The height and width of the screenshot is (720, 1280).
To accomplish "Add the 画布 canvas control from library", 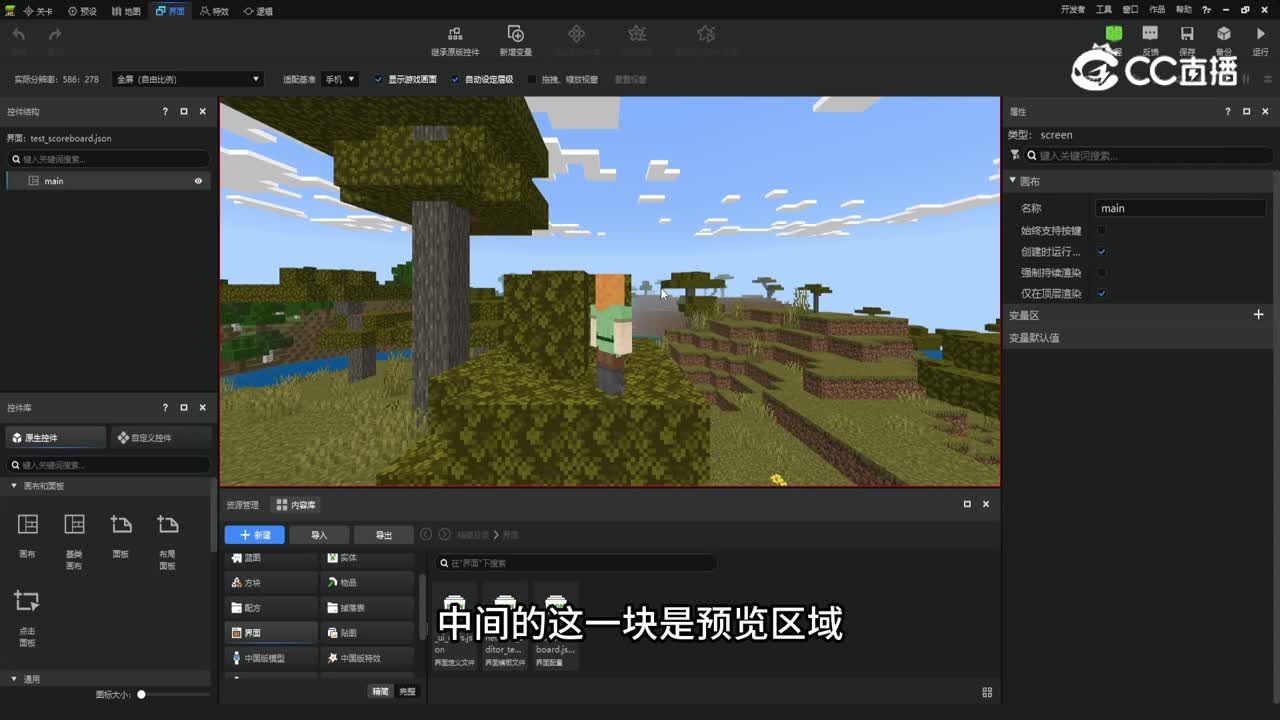I will (28, 525).
